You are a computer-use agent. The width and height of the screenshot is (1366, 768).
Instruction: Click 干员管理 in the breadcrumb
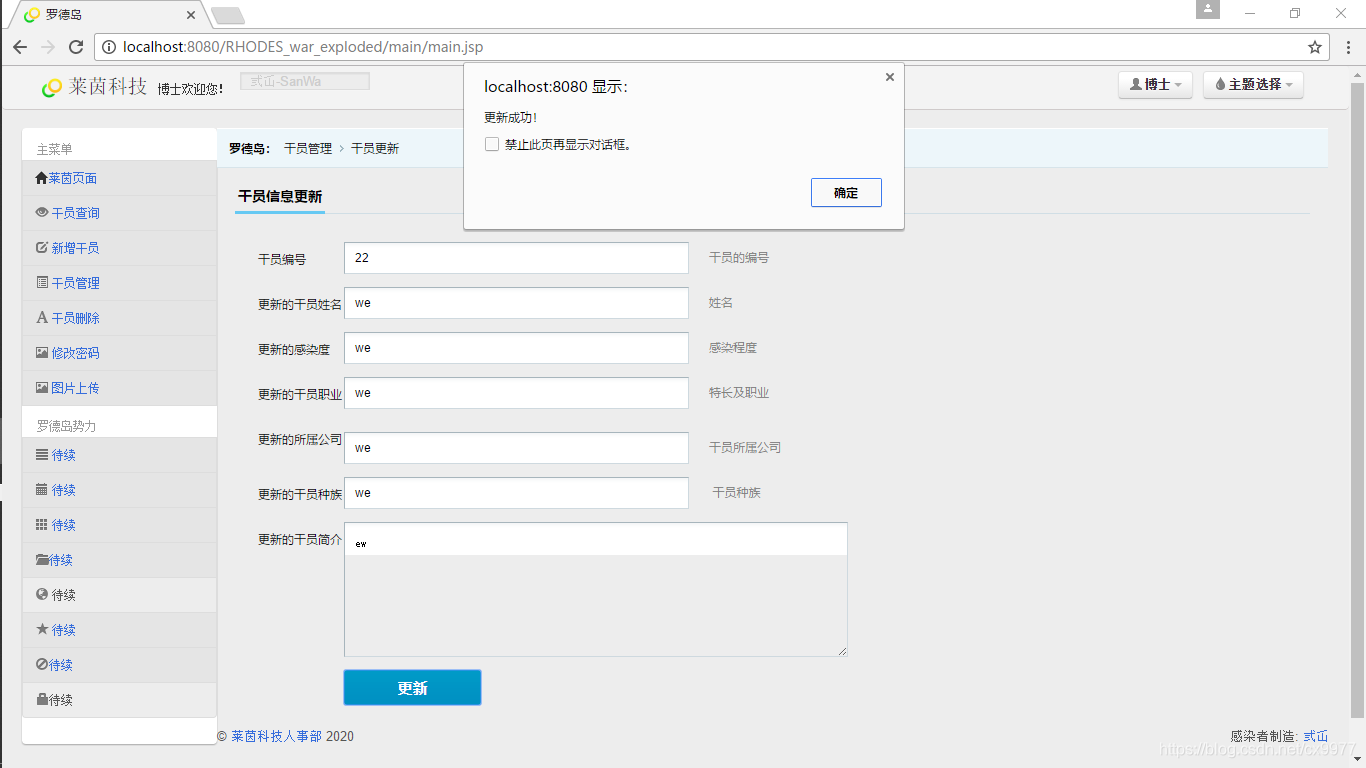(308, 148)
